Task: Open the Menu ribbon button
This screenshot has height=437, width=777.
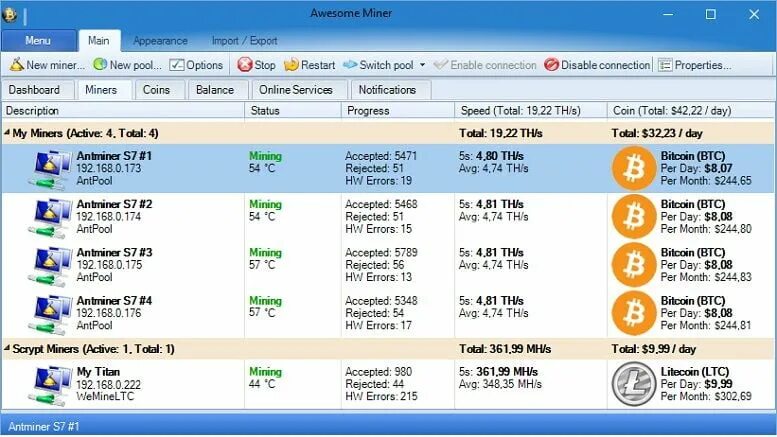Action: click(x=38, y=41)
